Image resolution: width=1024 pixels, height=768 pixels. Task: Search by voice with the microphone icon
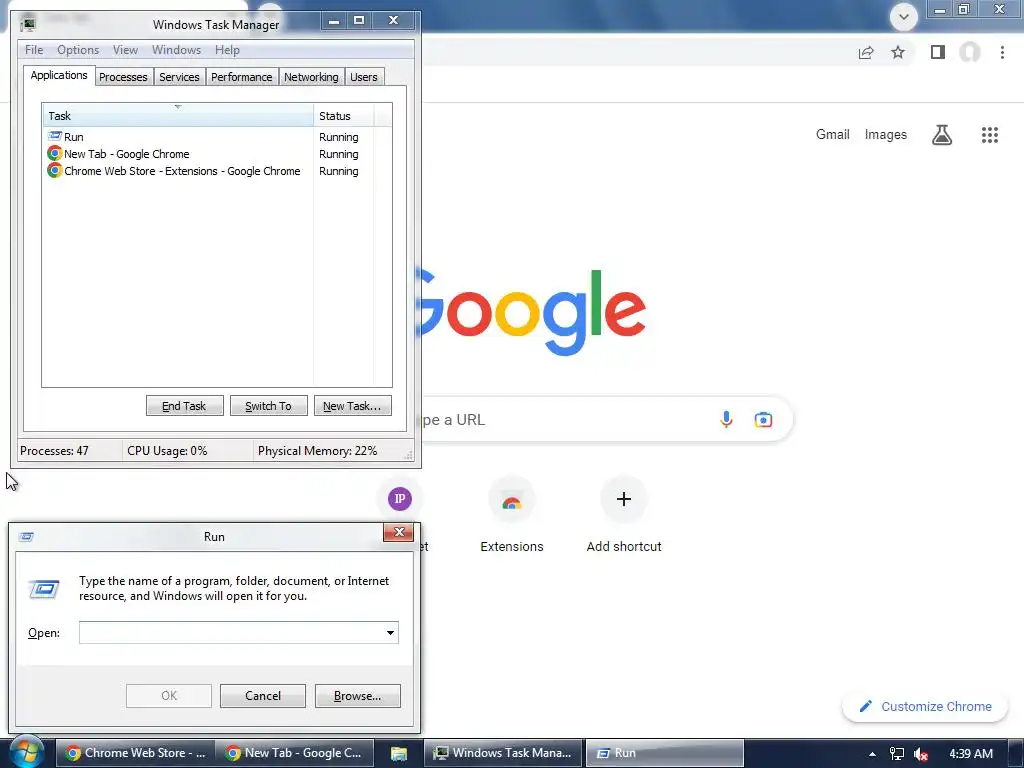tap(726, 419)
